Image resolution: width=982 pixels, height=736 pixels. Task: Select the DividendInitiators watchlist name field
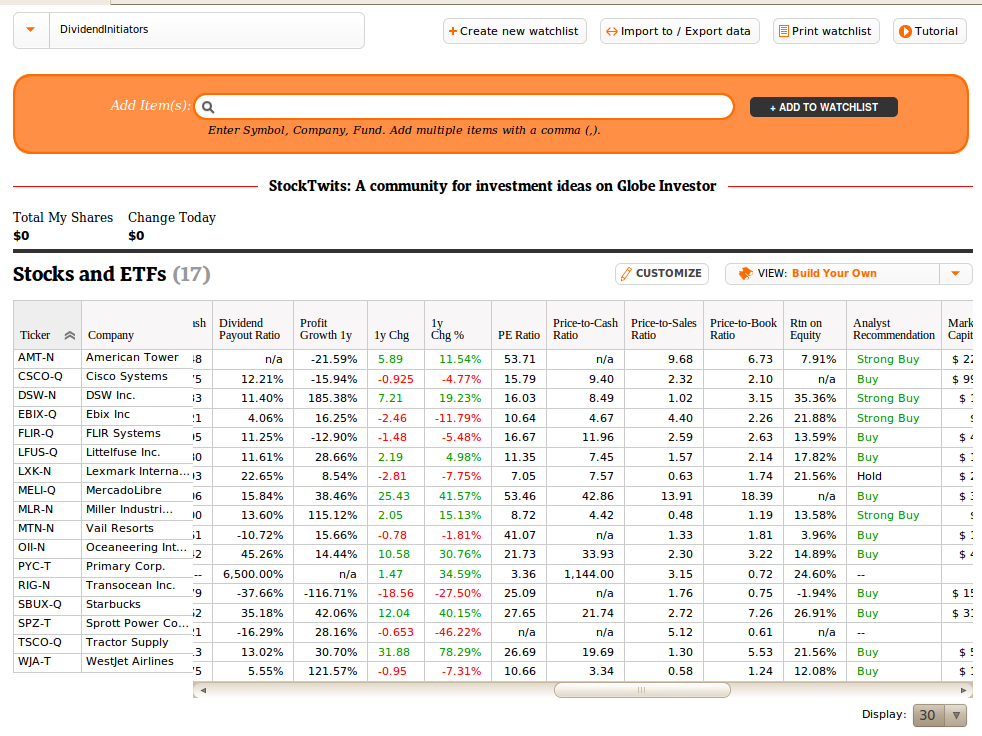[207, 30]
